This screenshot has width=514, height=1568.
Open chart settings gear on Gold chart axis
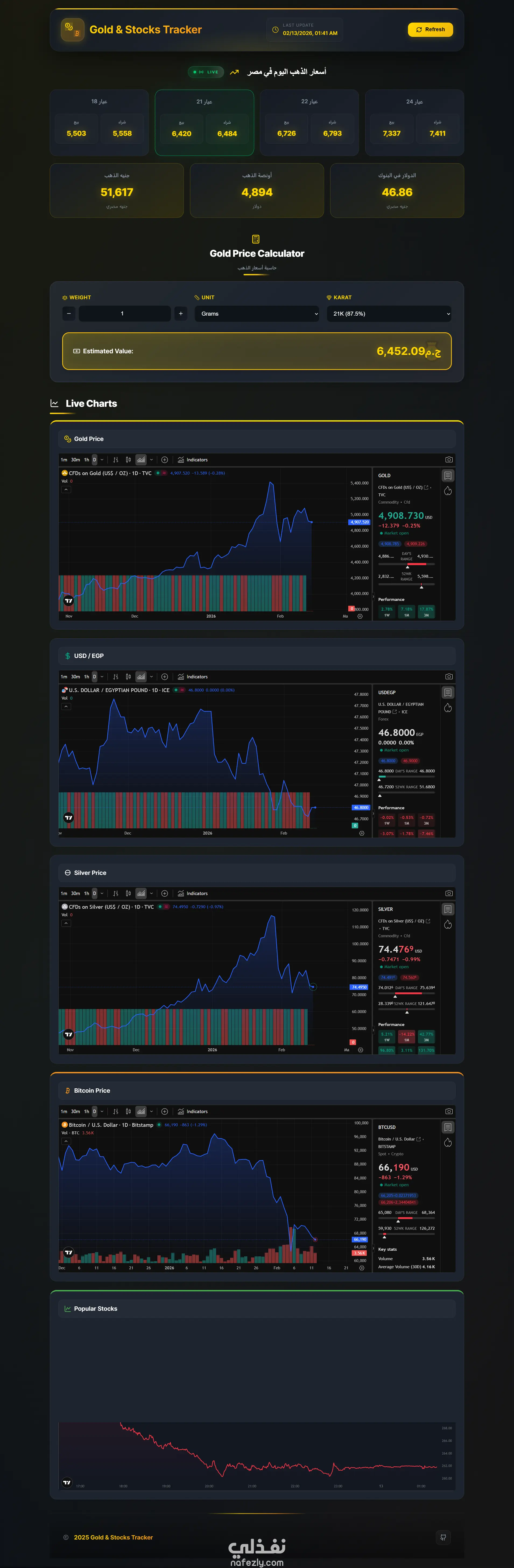click(x=360, y=616)
